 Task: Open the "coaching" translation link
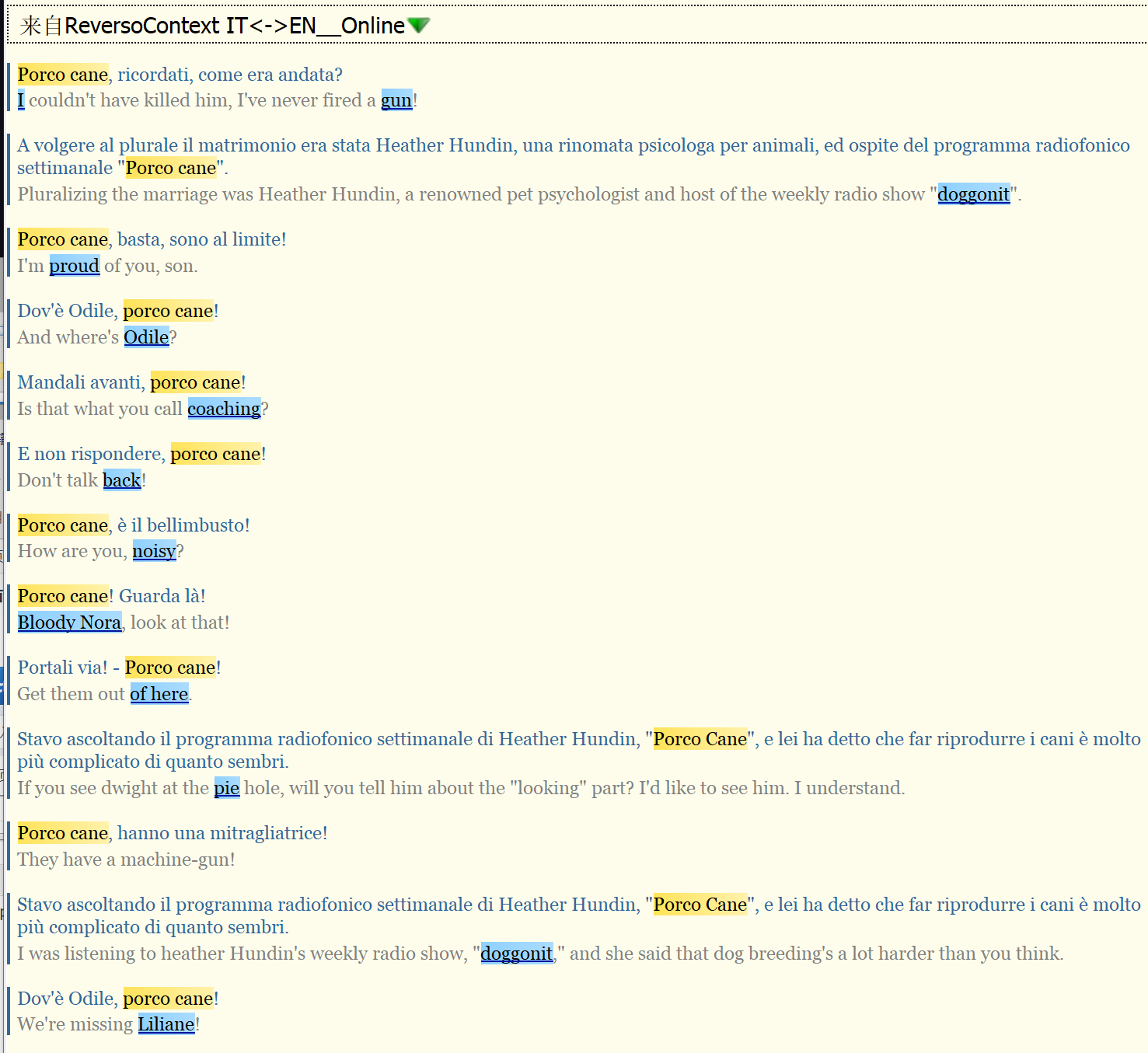[x=224, y=409]
